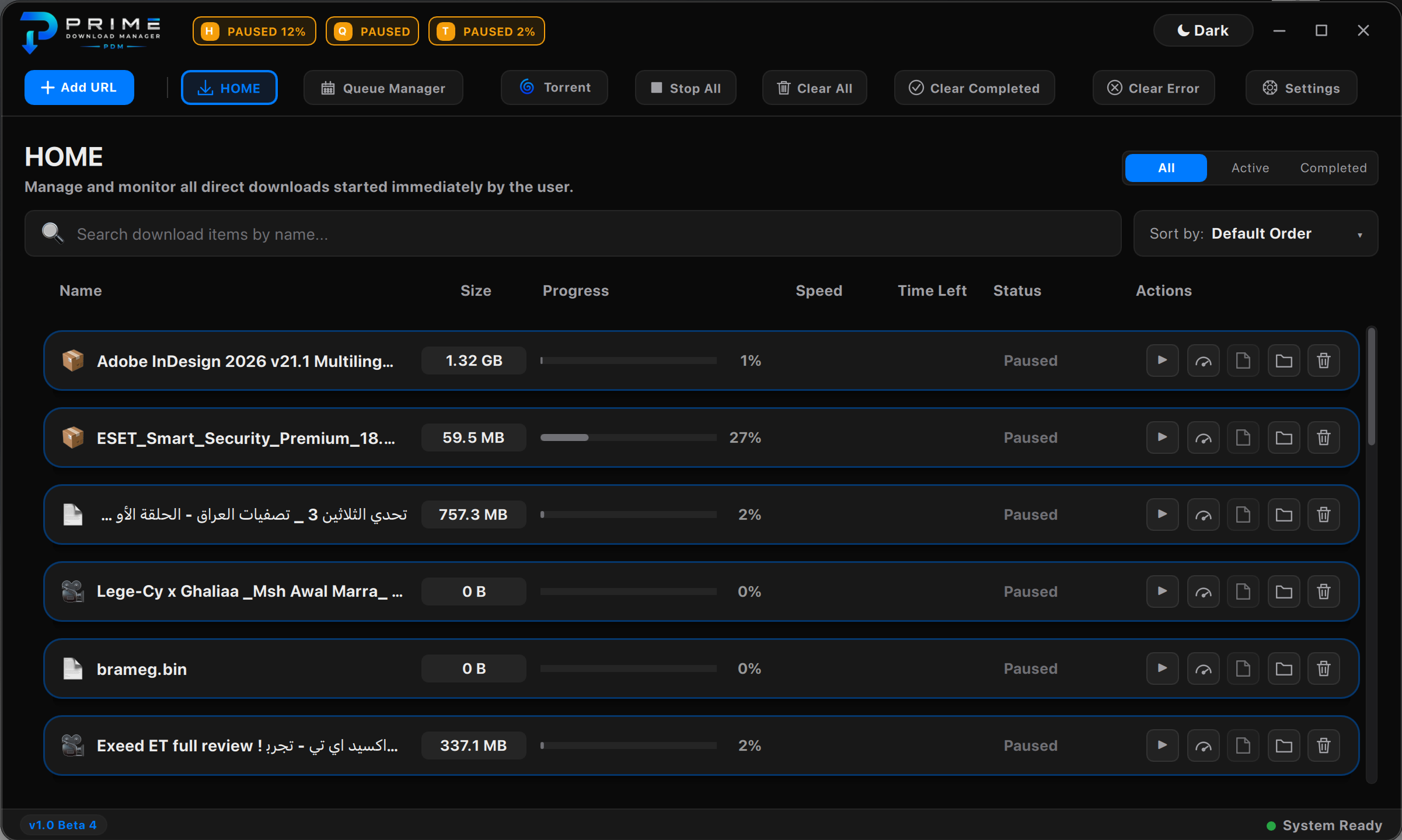1402x840 pixels.
Task: Open folder of the 757.3 MB download
Action: 1284,514
